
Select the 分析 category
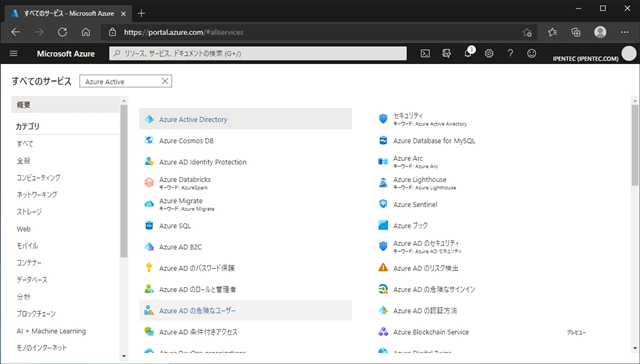(x=23, y=297)
